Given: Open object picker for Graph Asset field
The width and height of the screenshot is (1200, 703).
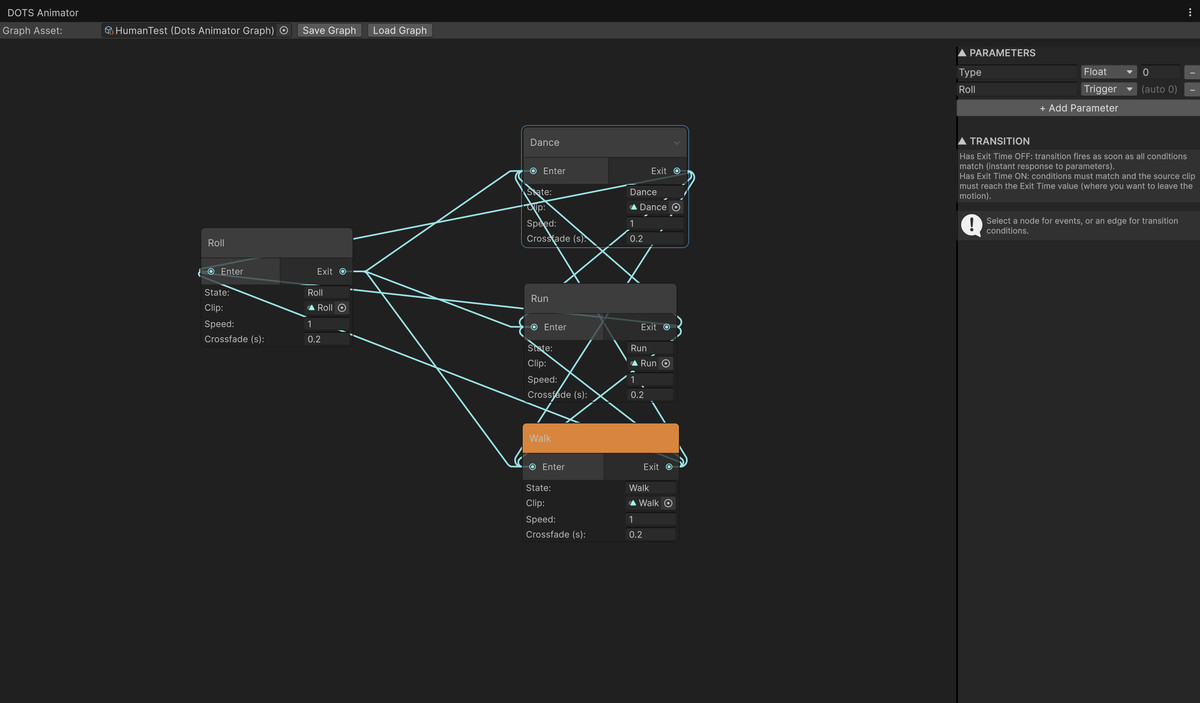Looking at the screenshot, I should (x=284, y=31).
